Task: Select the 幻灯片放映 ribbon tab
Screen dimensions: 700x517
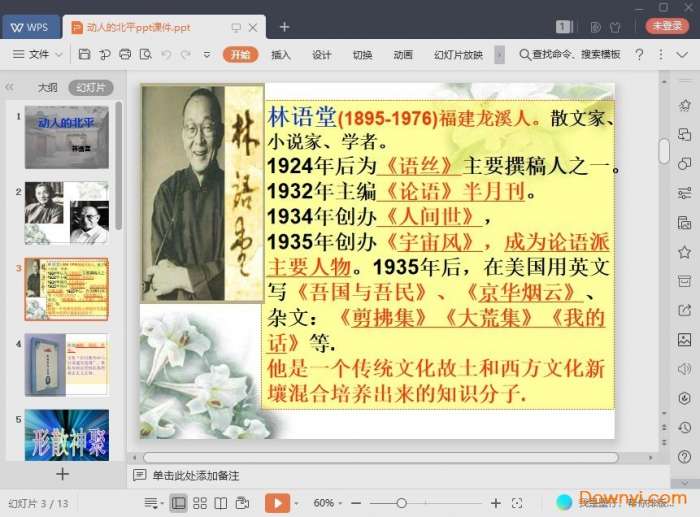Action: (x=458, y=54)
